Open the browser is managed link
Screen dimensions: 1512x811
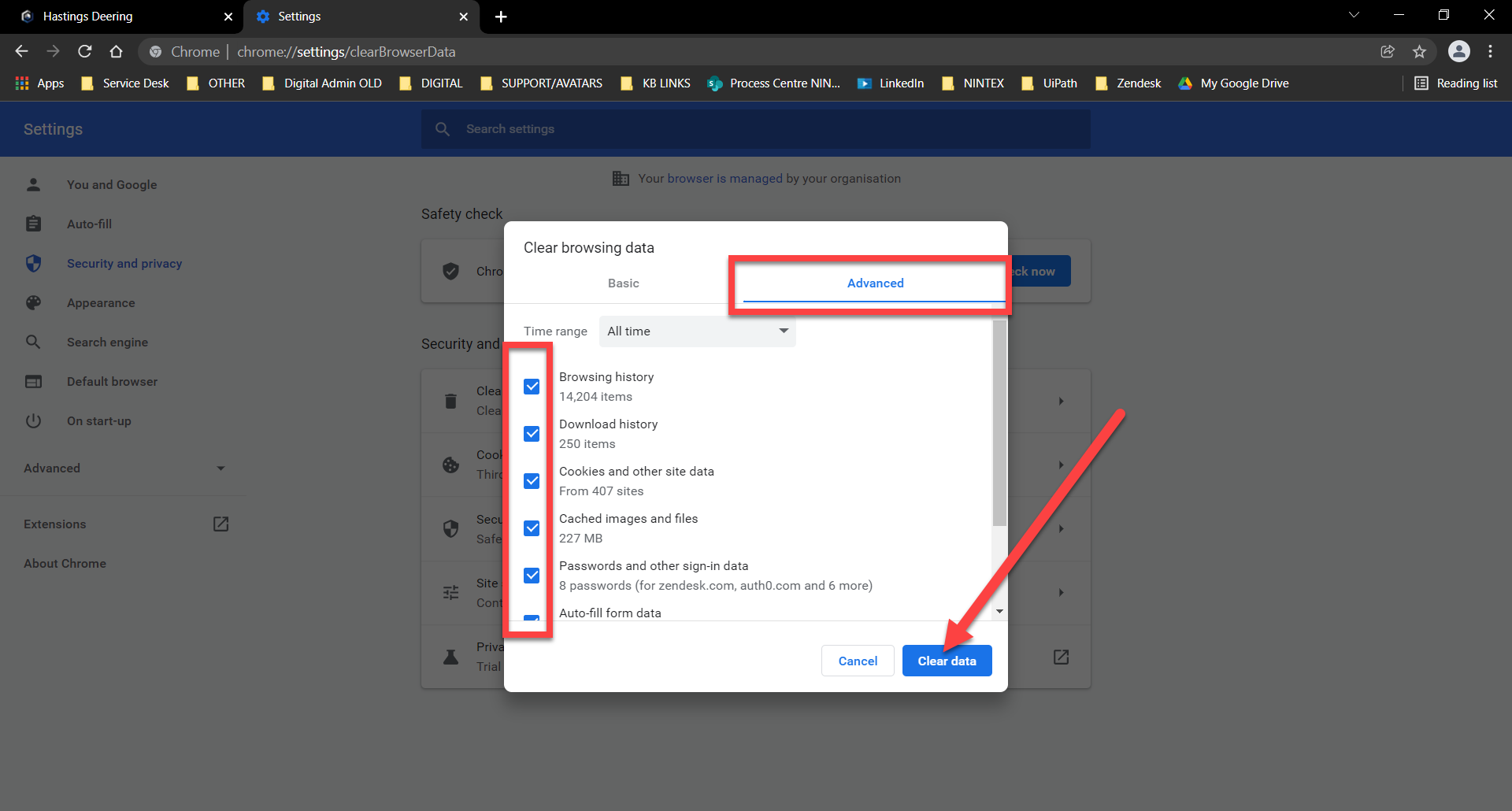pyautogui.click(x=725, y=179)
